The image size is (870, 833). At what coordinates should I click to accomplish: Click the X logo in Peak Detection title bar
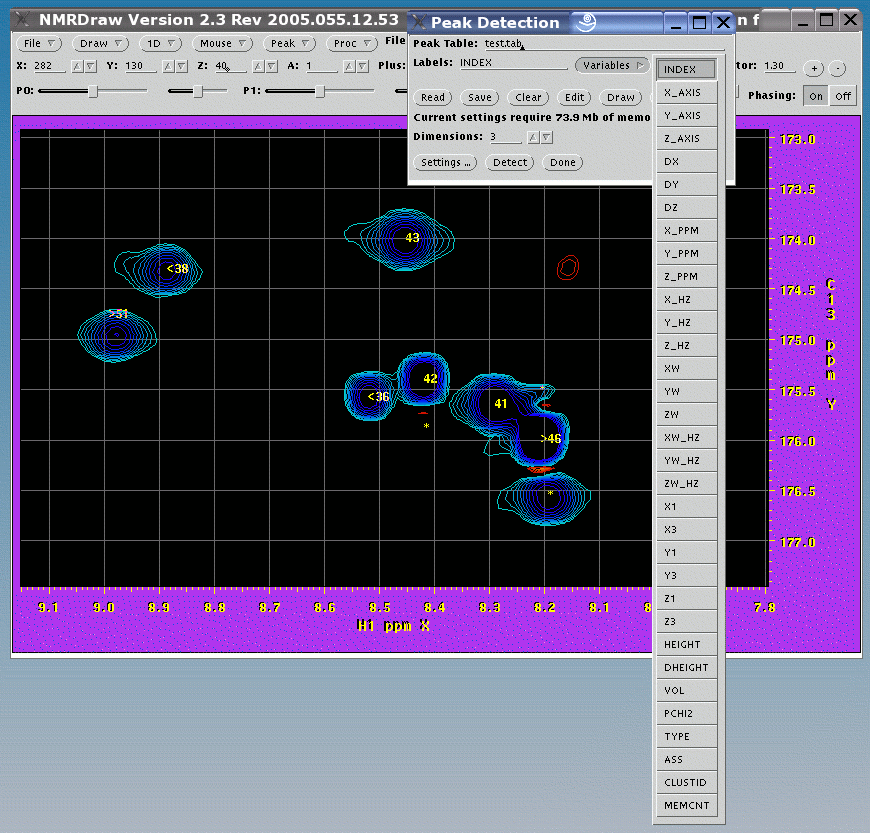point(419,22)
